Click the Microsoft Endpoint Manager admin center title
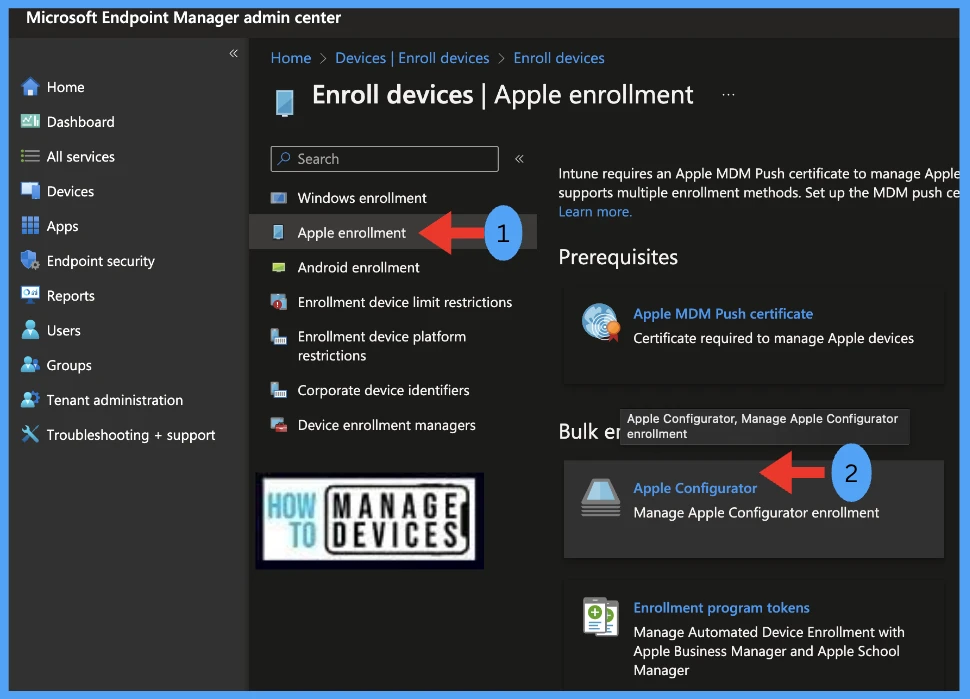Viewport: 970px width, 699px height. point(183,17)
